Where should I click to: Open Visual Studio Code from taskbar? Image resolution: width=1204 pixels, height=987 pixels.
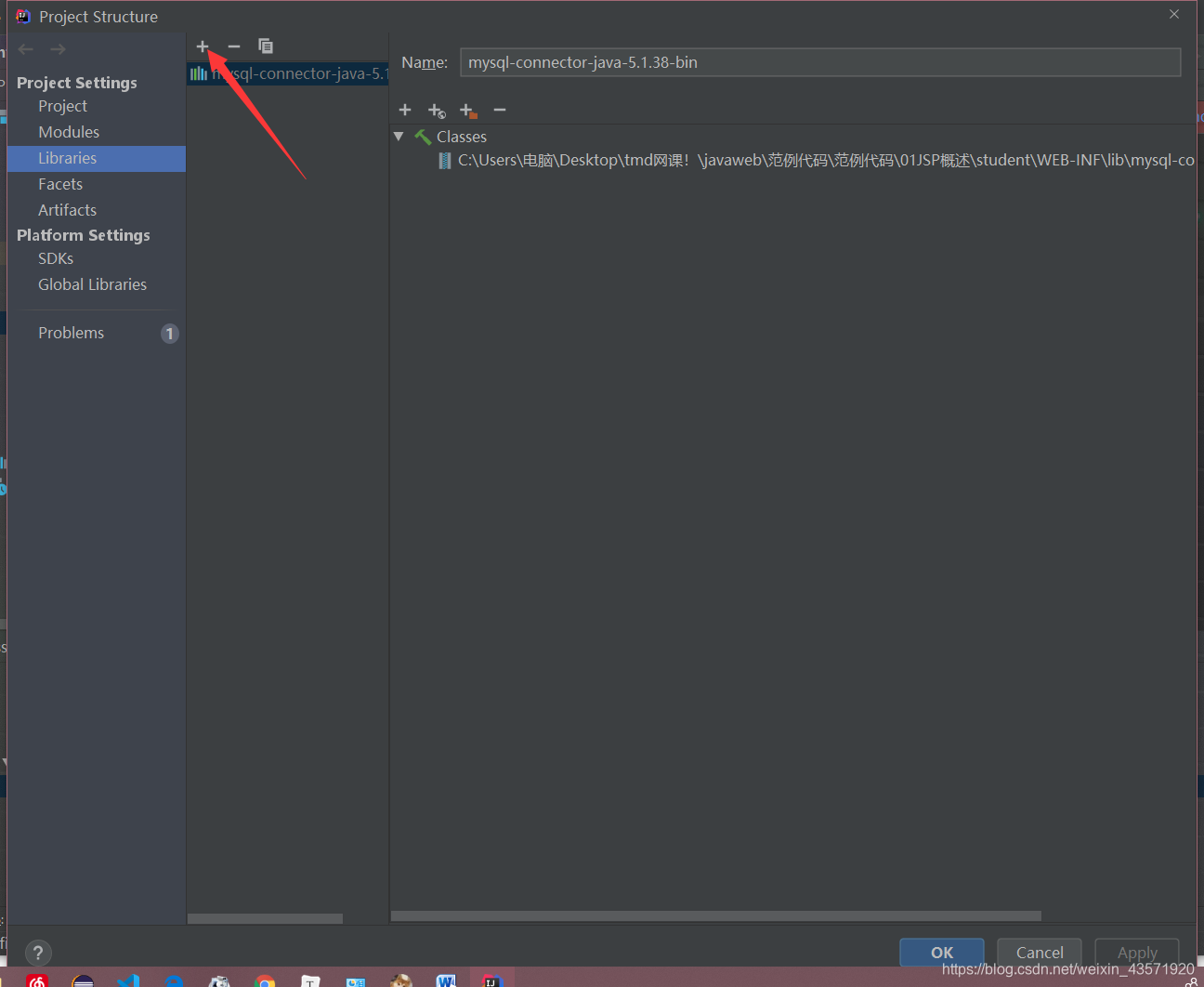coord(128,981)
